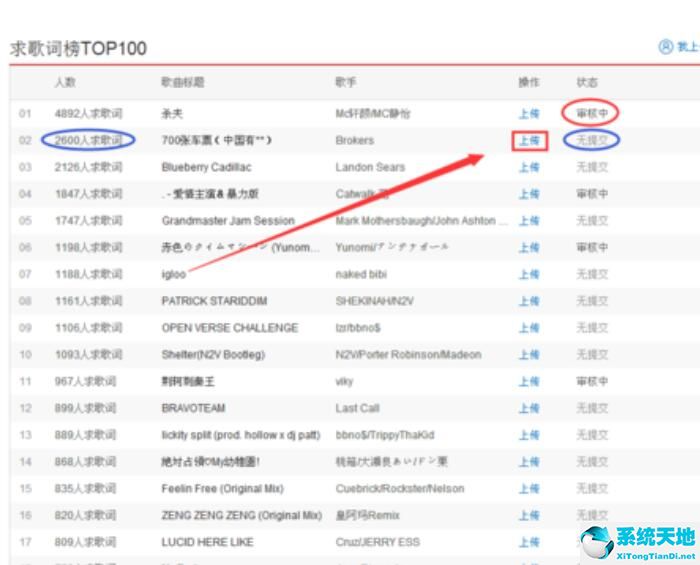Click 上传 for ZENG ZENG ZENG
The height and width of the screenshot is (565, 700).
(529, 515)
